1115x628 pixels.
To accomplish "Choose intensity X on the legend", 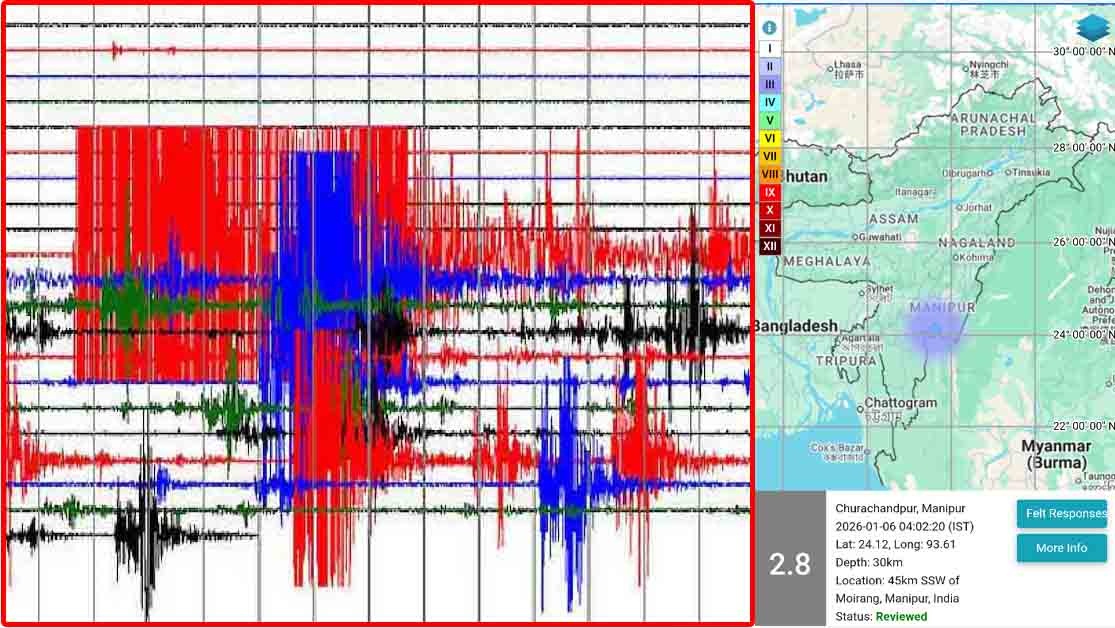I will (x=769, y=210).
